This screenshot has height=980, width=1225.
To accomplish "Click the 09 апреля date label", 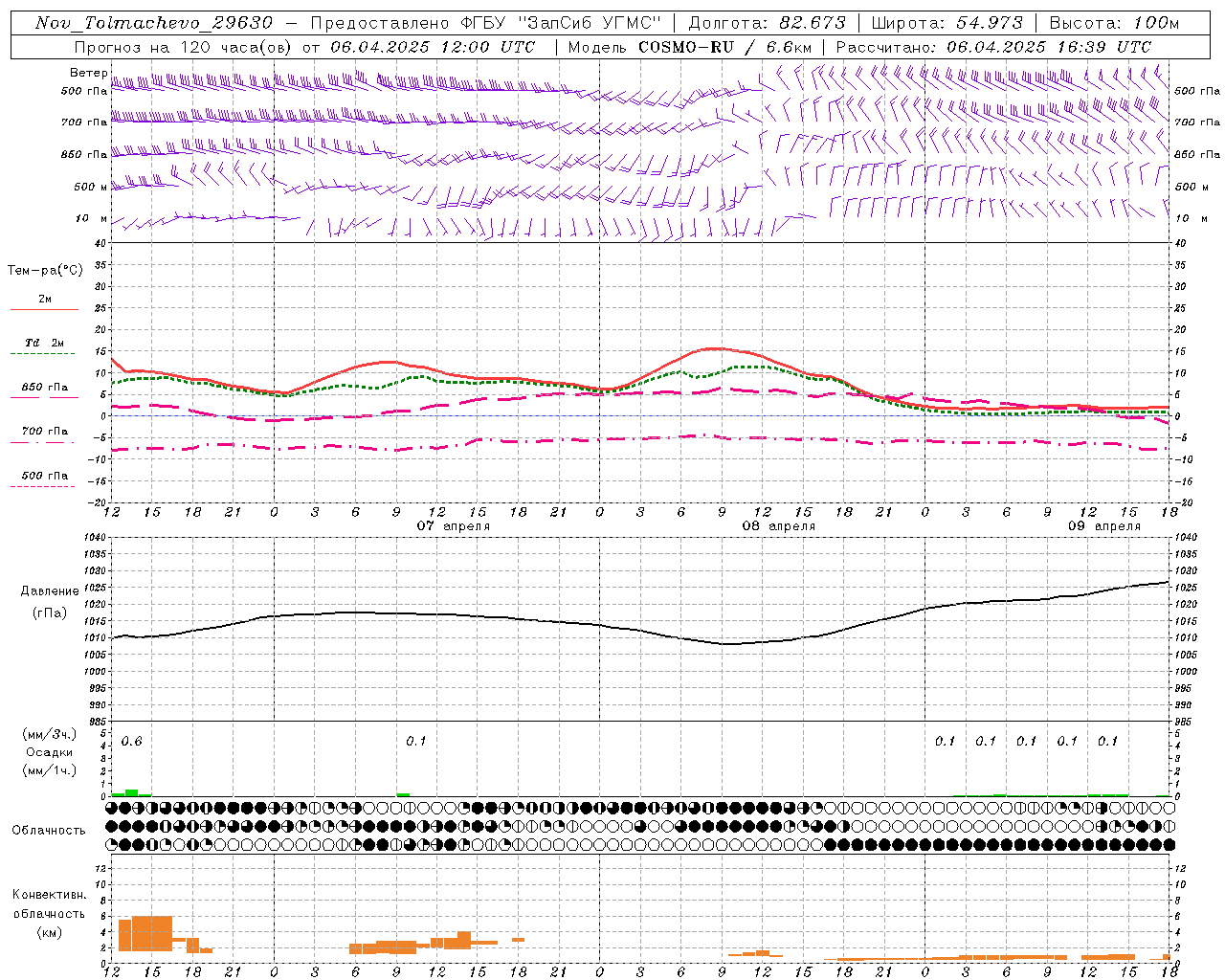I will [x=1104, y=526].
